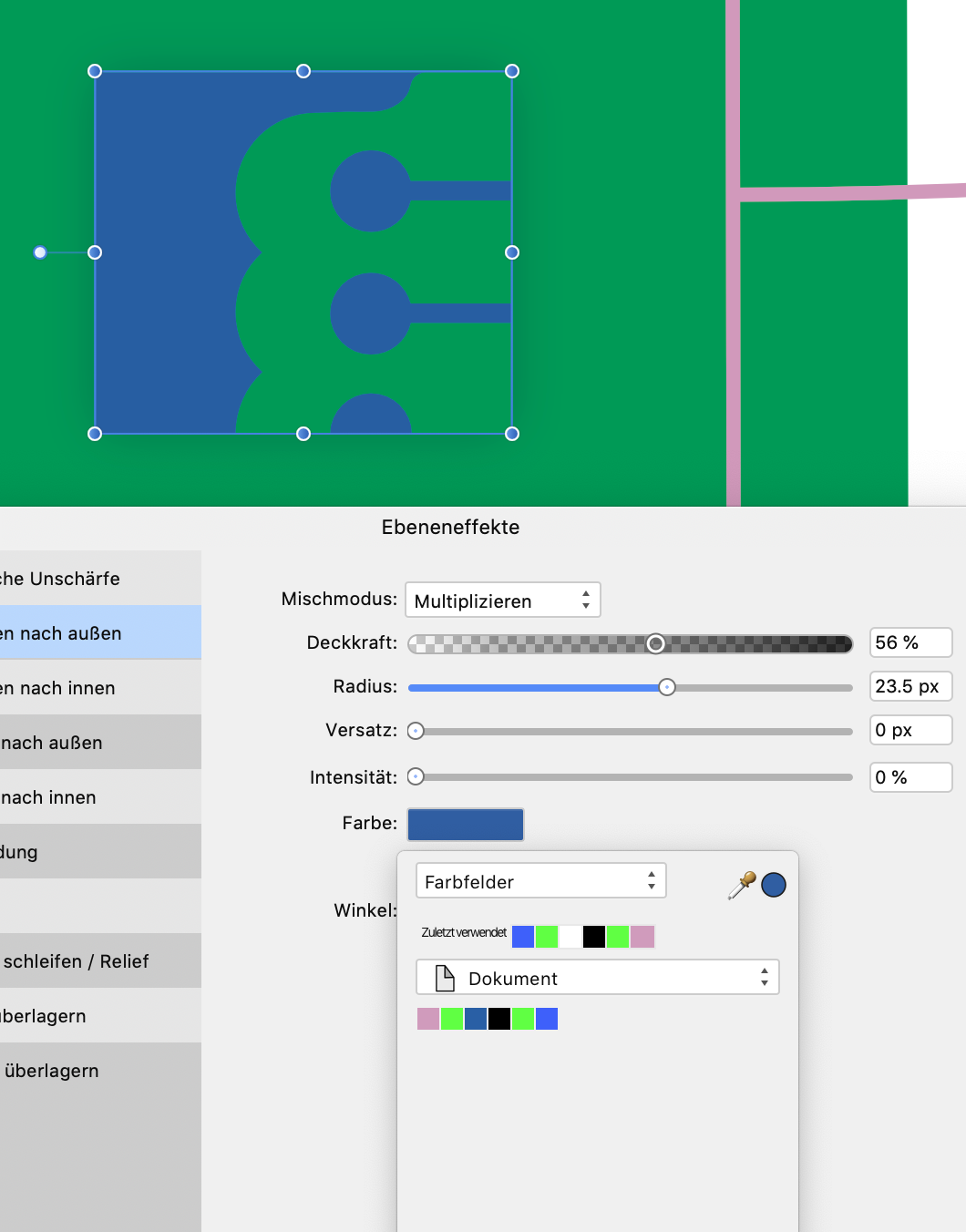Click the top-left selection handle
Viewport: 966px width, 1232px height.
95,71
